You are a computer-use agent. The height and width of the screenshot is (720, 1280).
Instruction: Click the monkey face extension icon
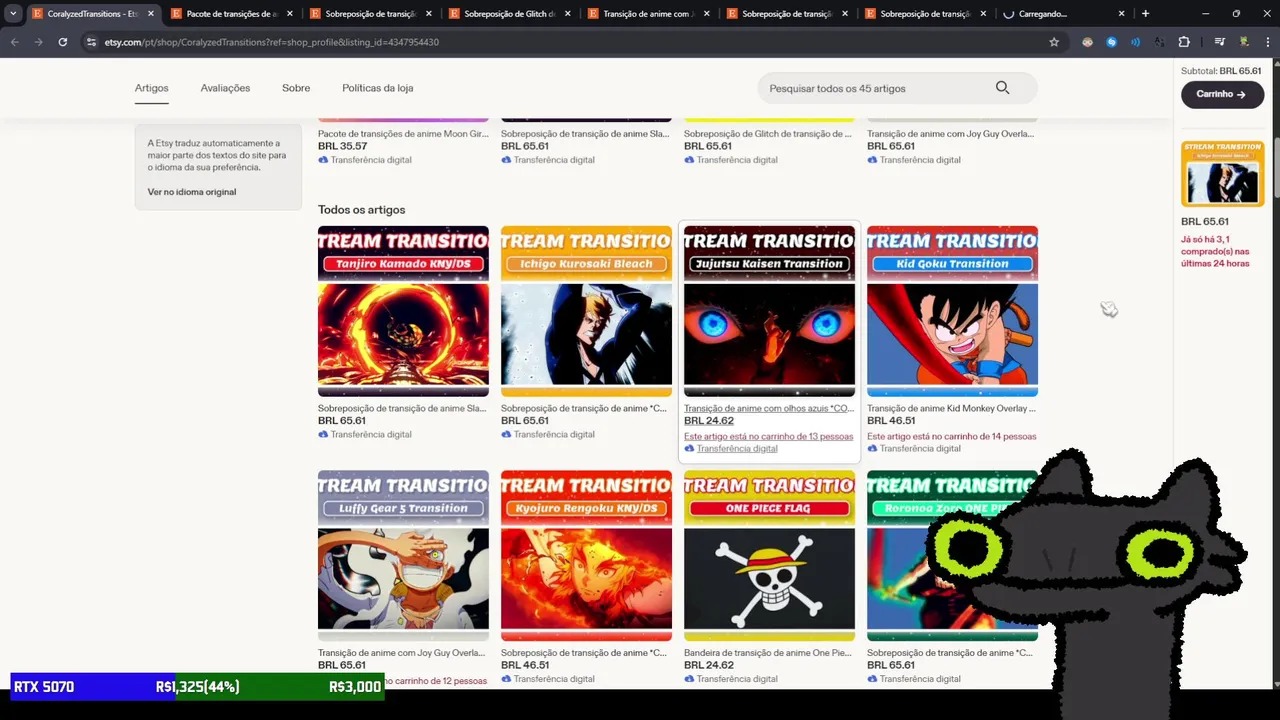[x=1087, y=42]
